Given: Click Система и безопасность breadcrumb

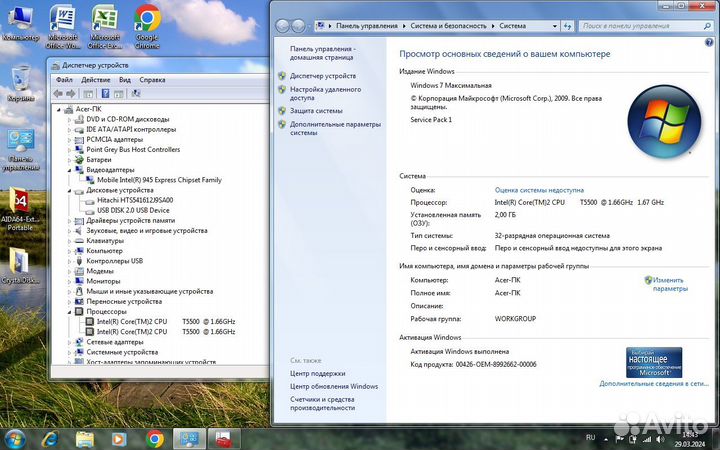Looking at the screenshot, I should coord(448,26).
